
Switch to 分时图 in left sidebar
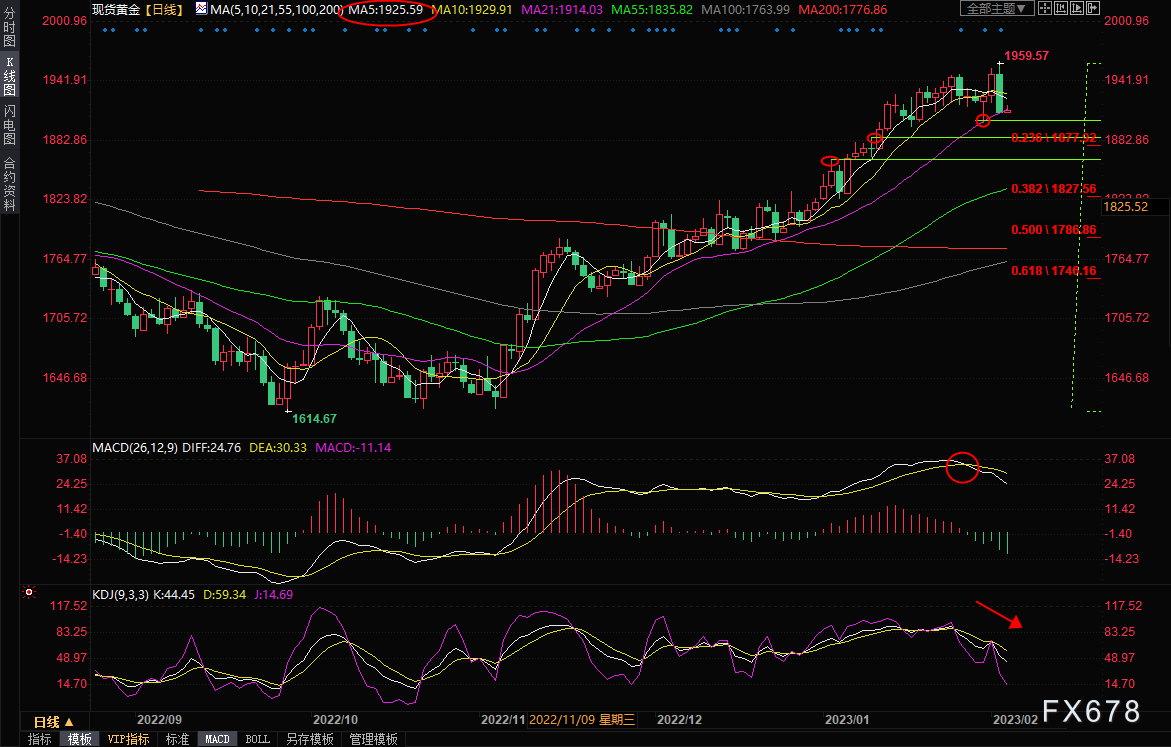point(9,28)
